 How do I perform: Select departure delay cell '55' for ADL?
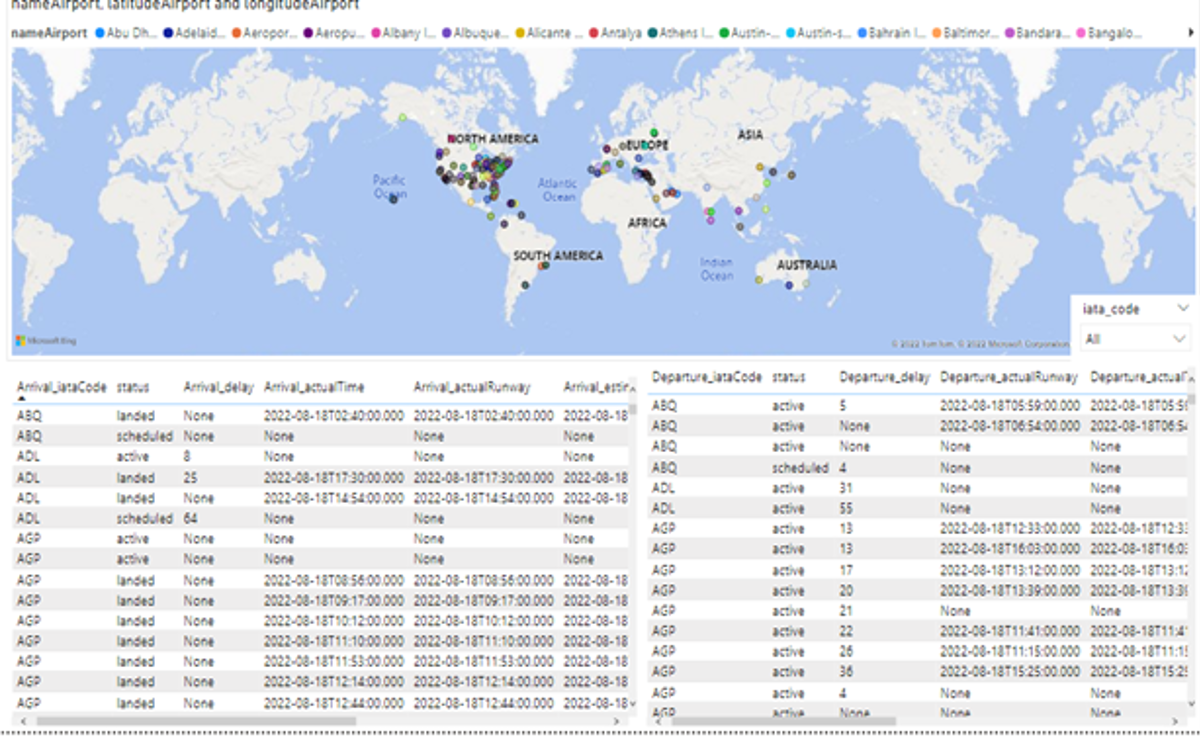tap(847, 509)
